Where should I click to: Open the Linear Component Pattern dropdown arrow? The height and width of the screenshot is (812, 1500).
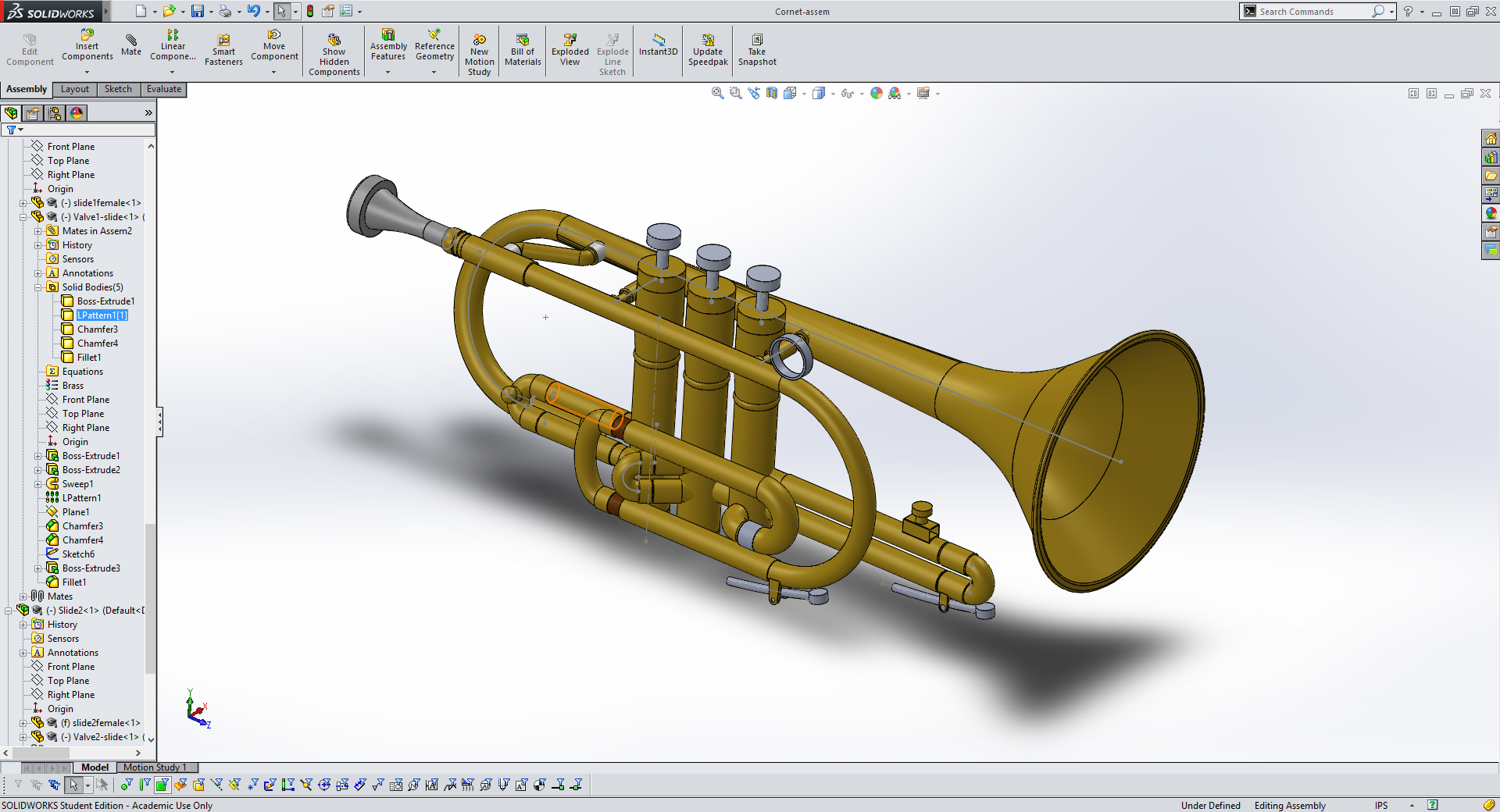pos(173,73)
